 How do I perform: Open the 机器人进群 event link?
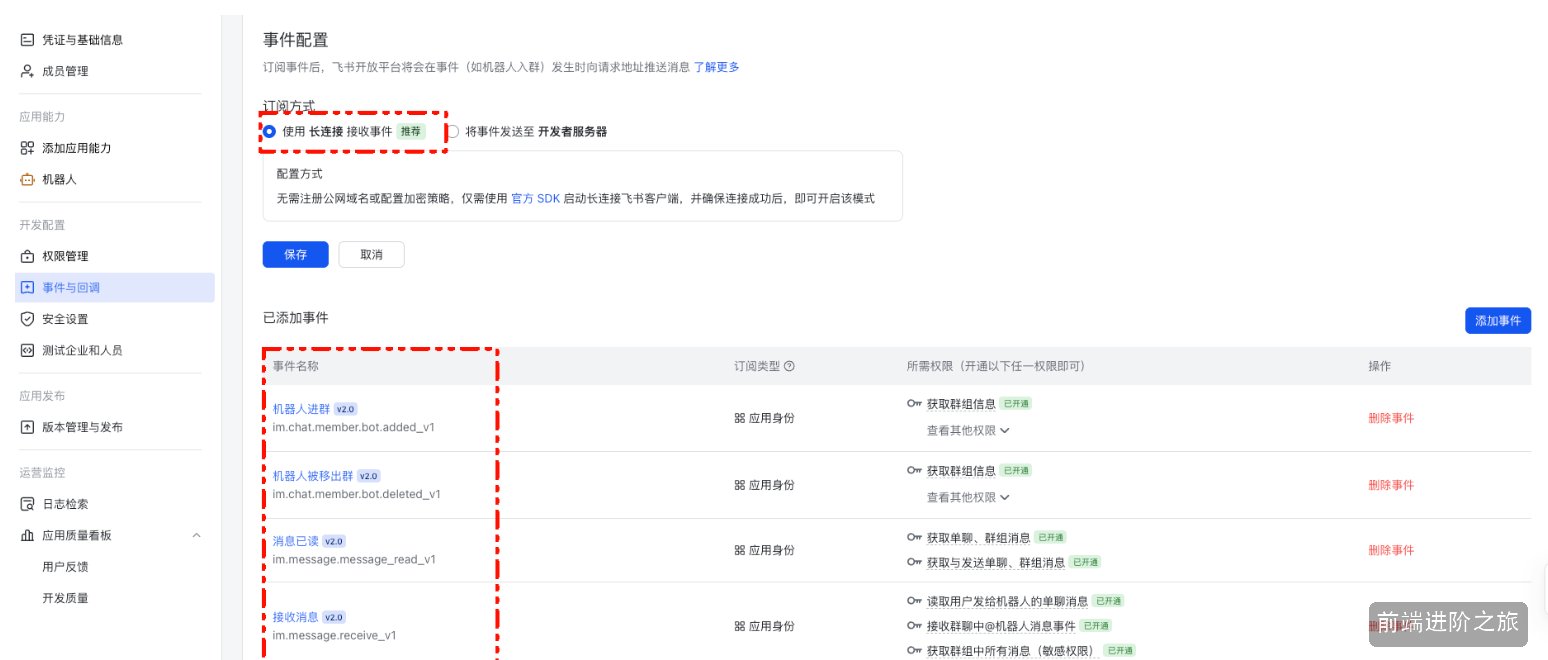coord(301,409)
